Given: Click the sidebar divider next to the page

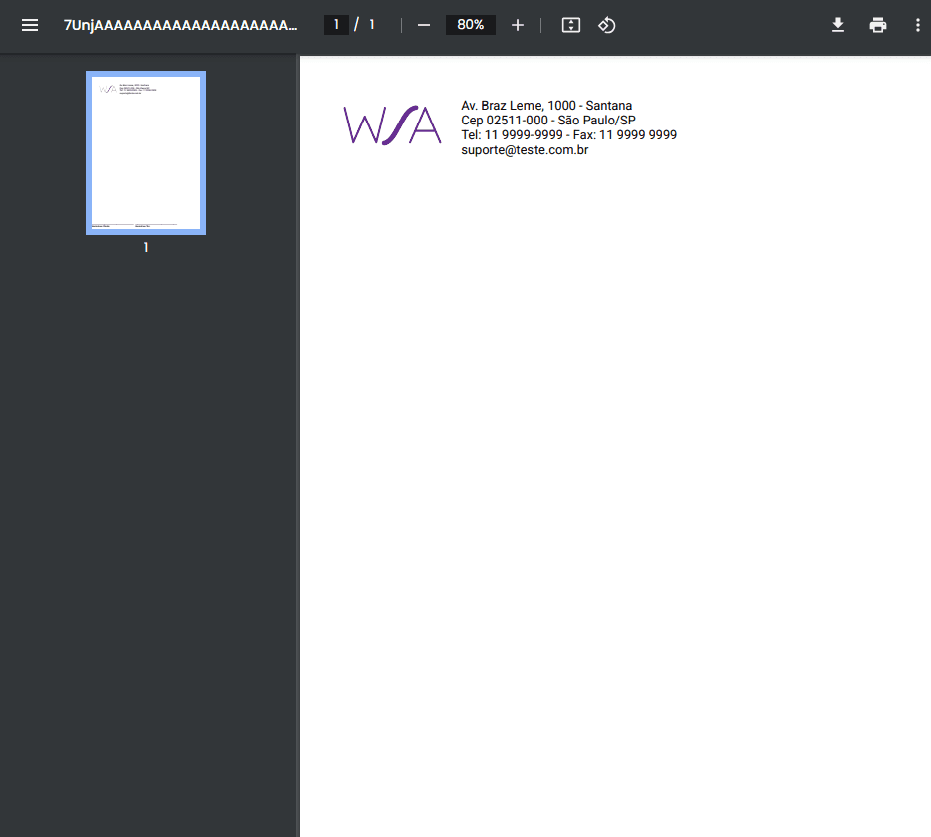Looking at the screenshot, I should coord(297,445).
